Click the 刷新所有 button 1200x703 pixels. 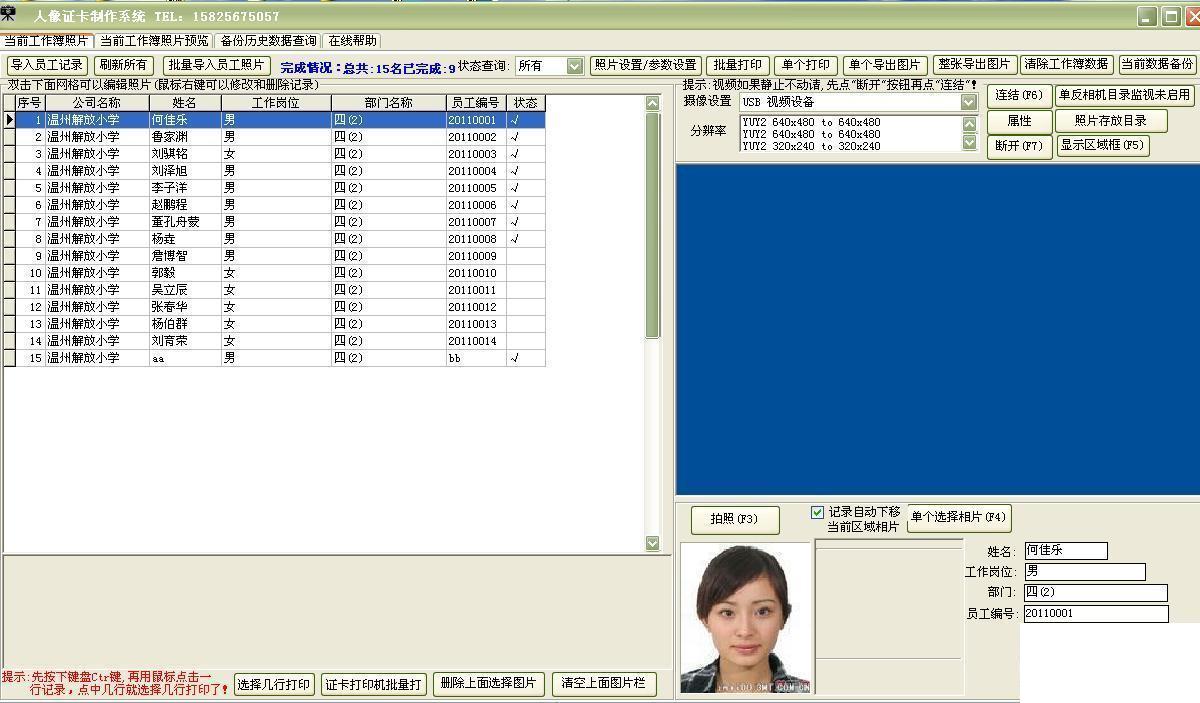124,65
